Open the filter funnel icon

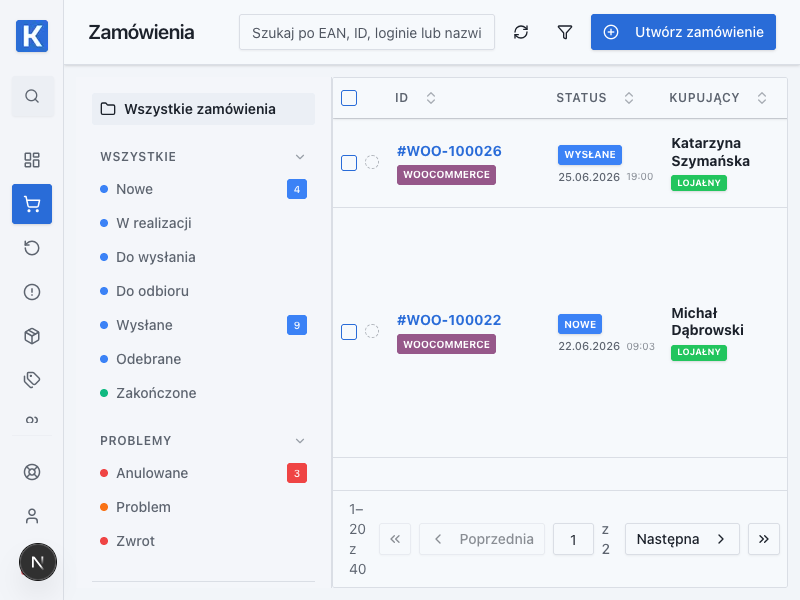(565, 32)
